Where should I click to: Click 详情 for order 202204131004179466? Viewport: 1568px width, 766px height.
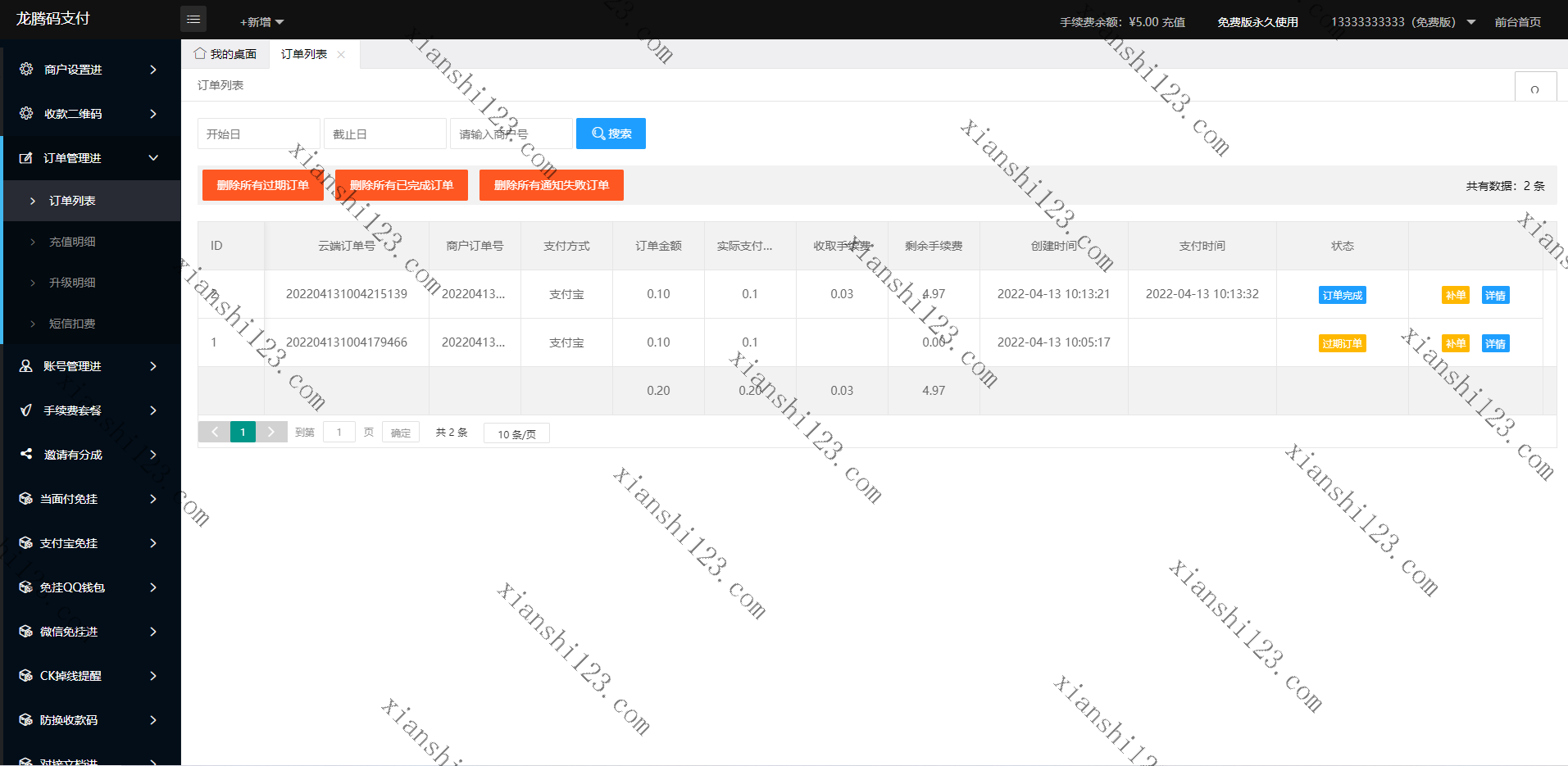pyautogui.click(x=1496, y=343)
